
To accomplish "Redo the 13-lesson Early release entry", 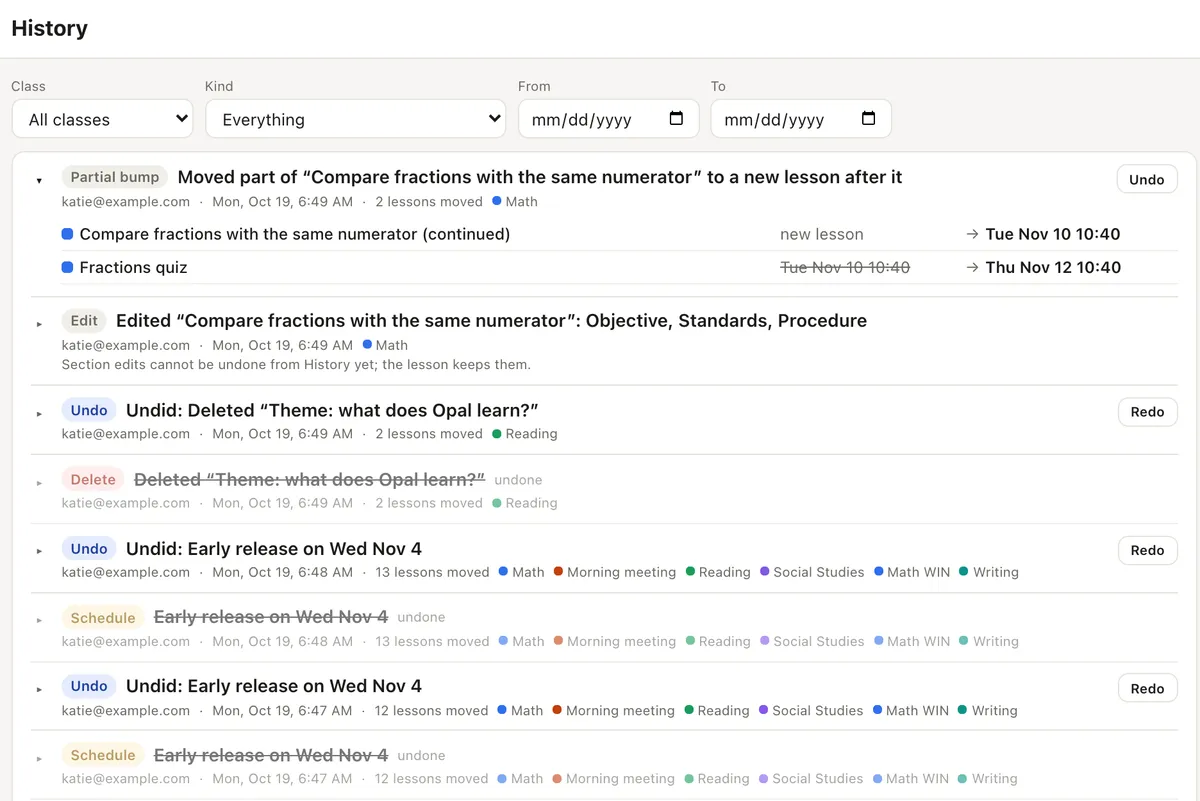I will click(1147, 550).
